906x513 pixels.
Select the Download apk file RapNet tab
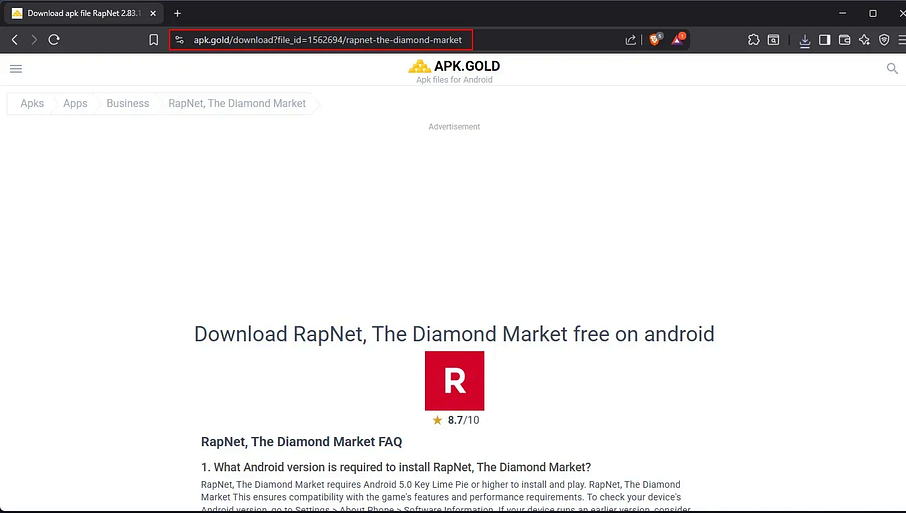pos(83,13)
